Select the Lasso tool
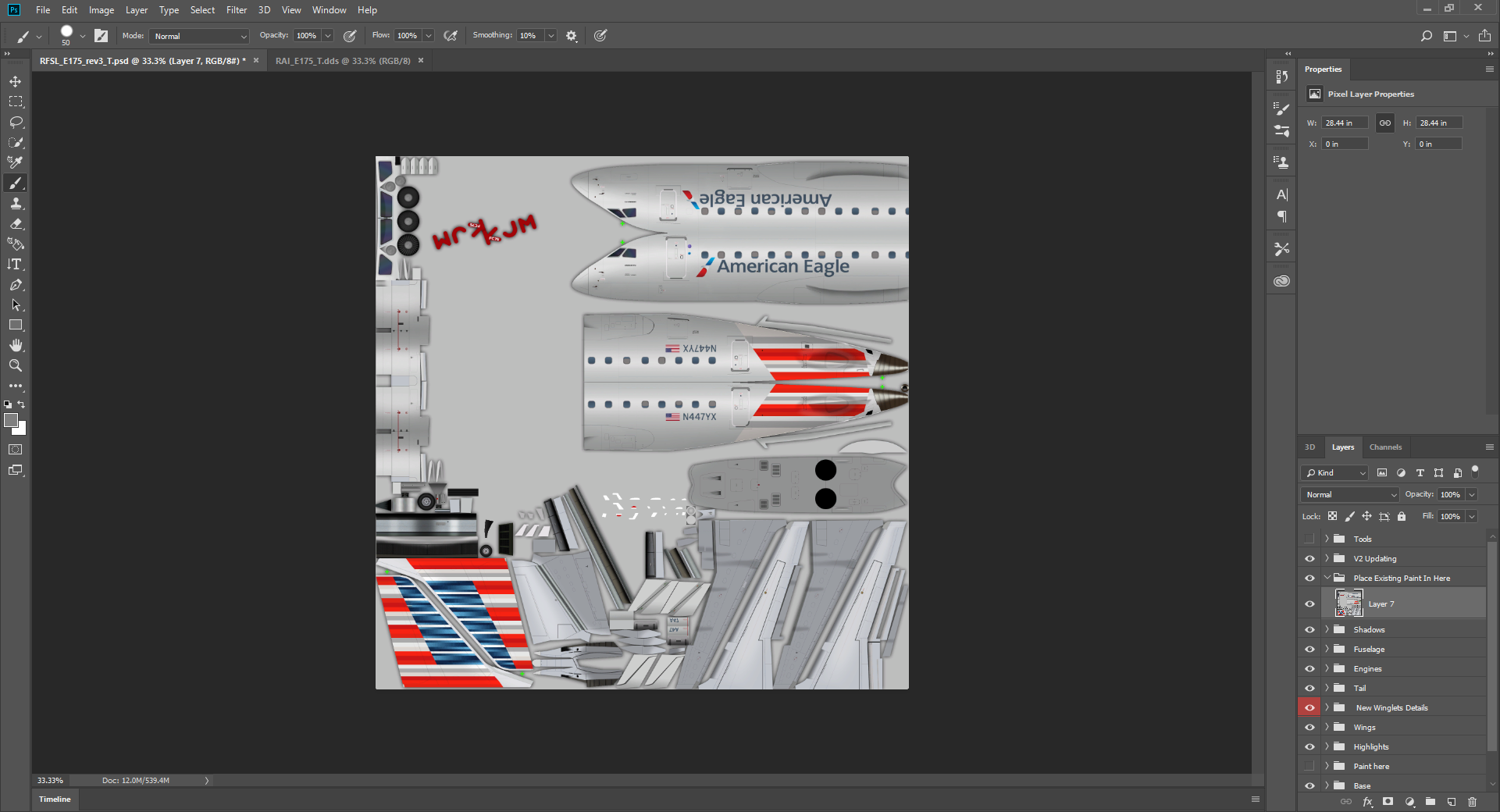This screenshot has width=1500, height=812. coord(16,122)
